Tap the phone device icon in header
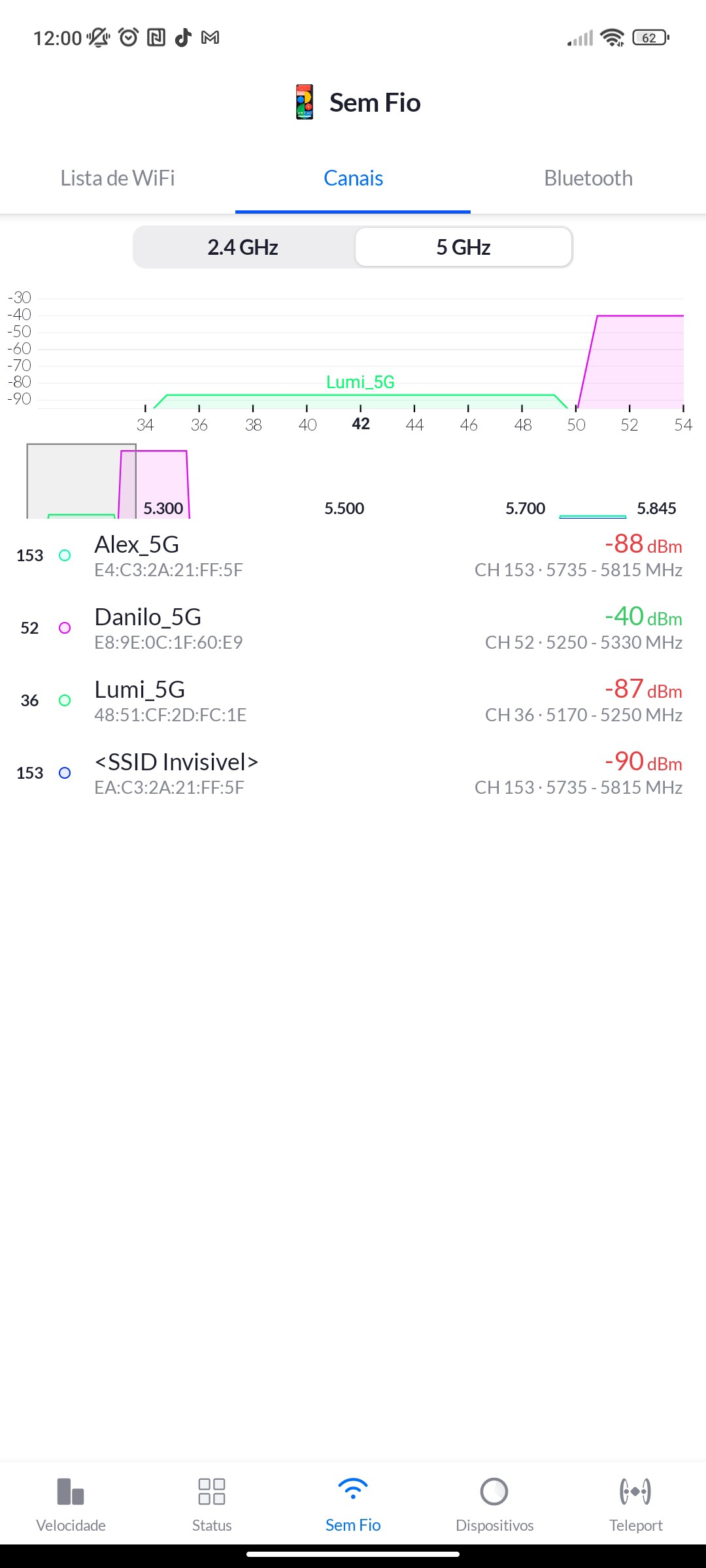Screen dimensions: 706x1568 pos(305,103)
